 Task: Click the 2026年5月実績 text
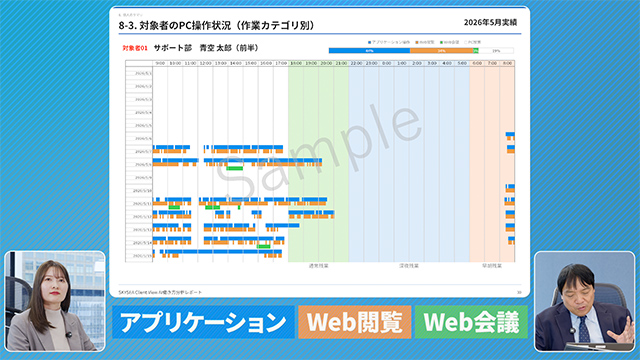point(490,22)
